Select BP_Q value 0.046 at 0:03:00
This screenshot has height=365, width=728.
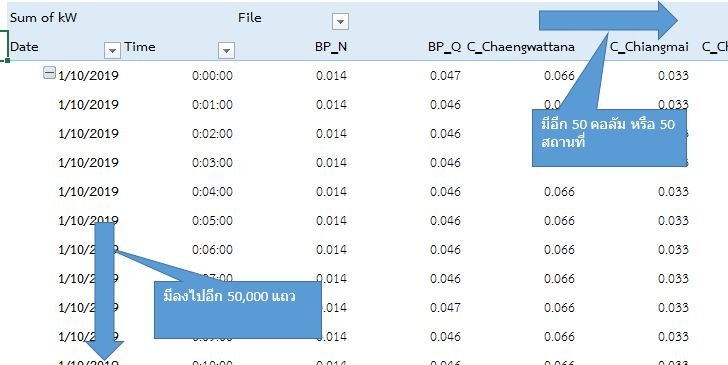tap(445, 163)
